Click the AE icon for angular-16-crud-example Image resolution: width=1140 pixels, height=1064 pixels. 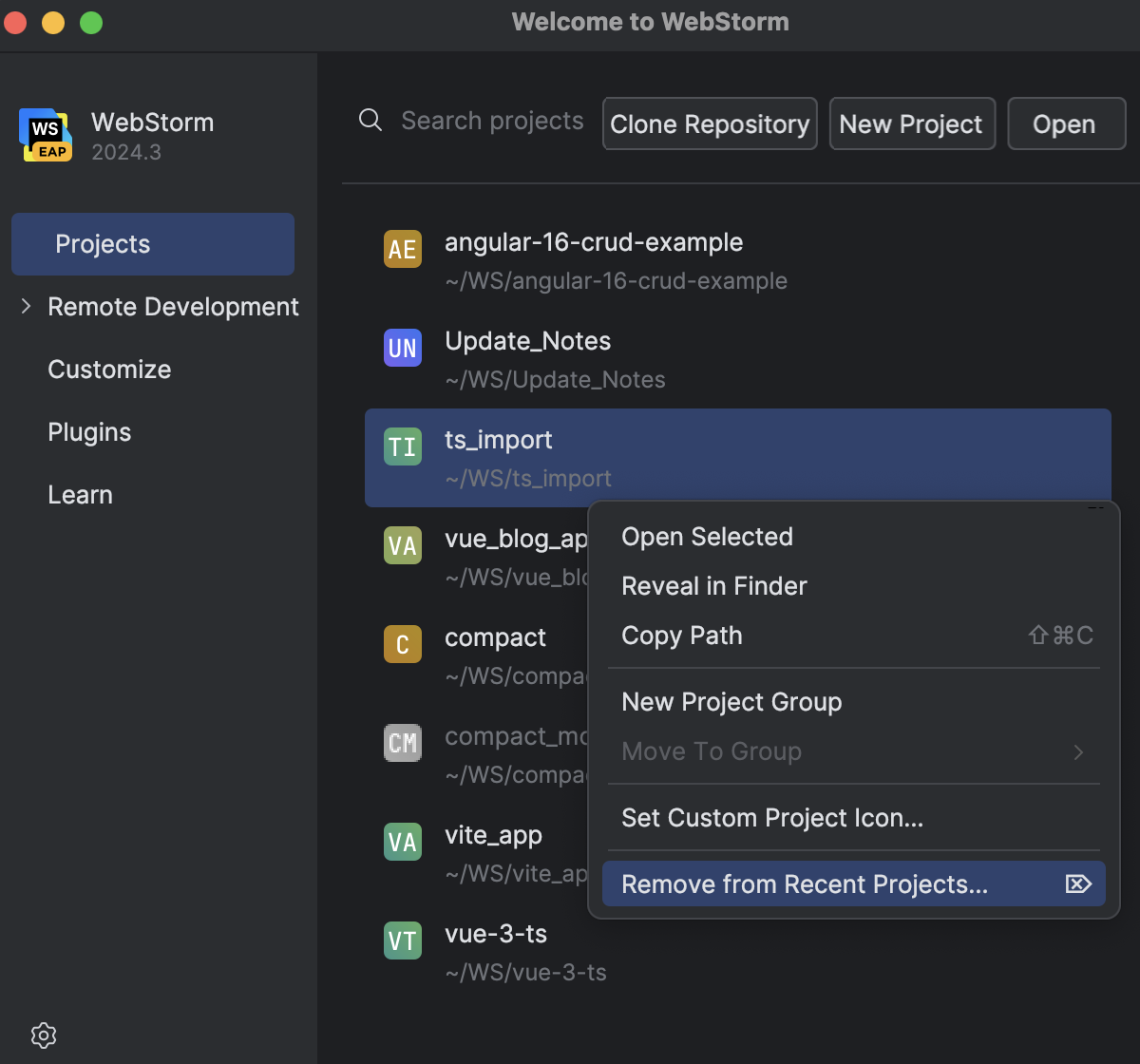click(402, 249)
